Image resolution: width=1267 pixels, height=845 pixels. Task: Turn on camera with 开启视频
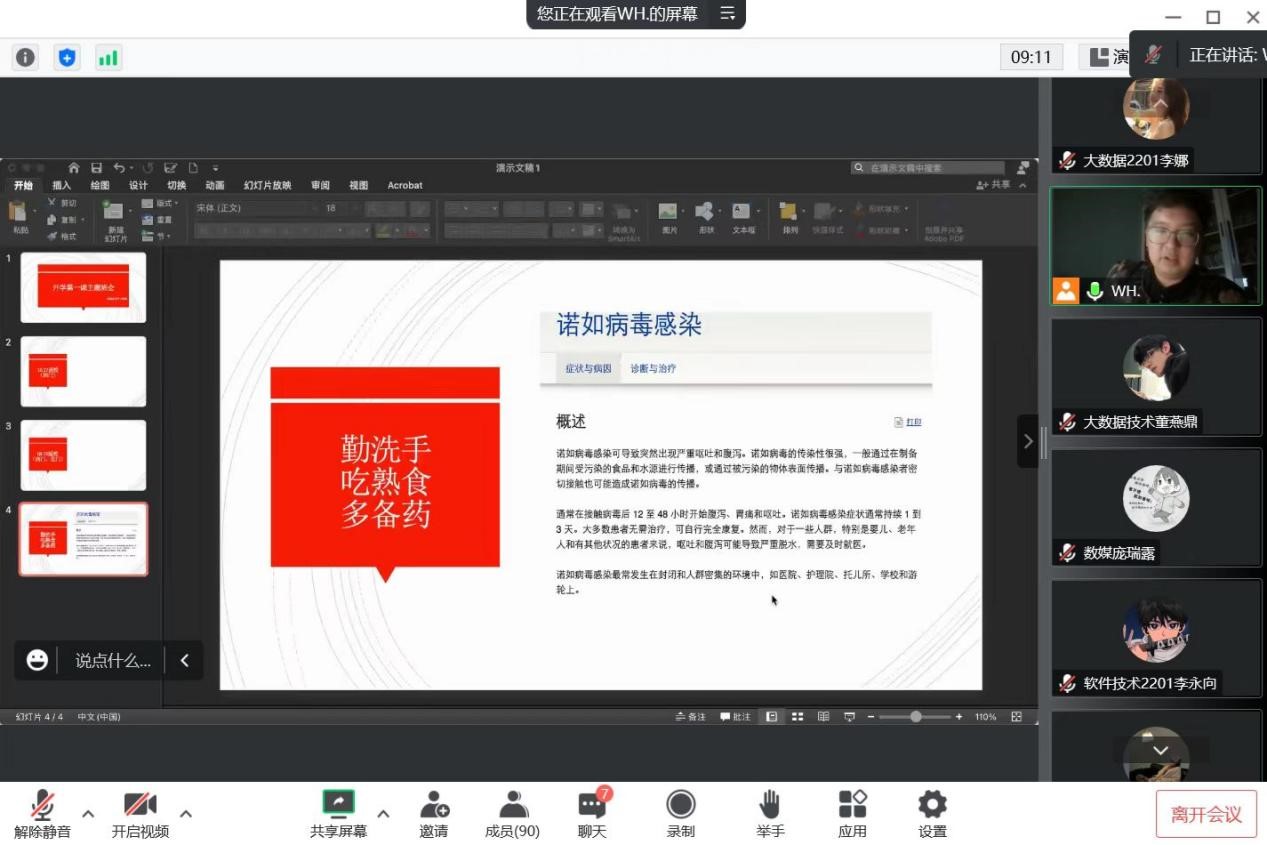pos(140,804)
